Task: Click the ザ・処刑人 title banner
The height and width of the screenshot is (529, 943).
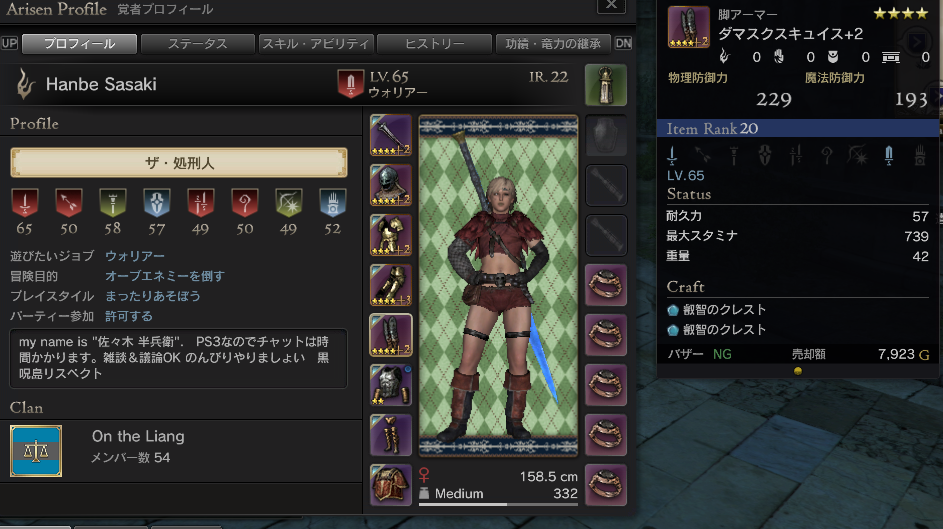Action: point(179,163)
